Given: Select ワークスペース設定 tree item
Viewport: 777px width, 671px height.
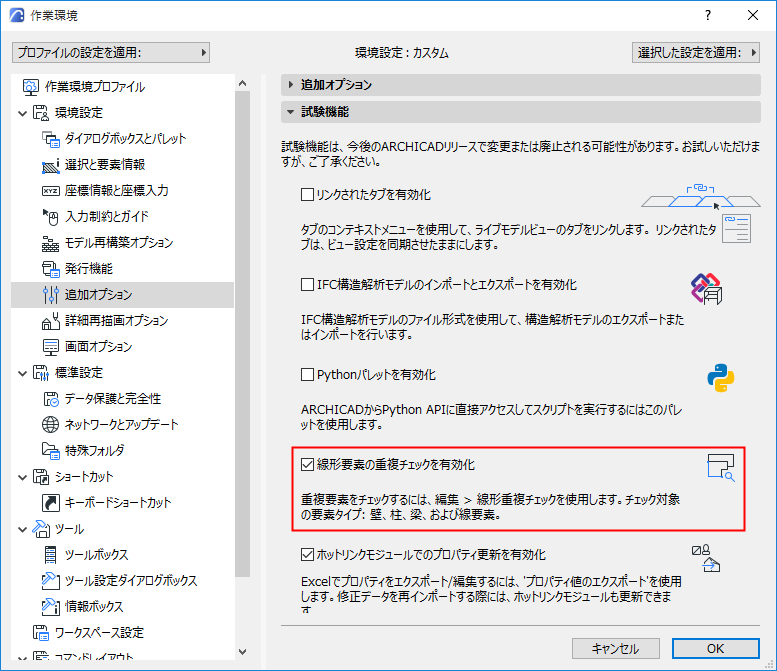Looking at the screenshot, I should 99,633.
